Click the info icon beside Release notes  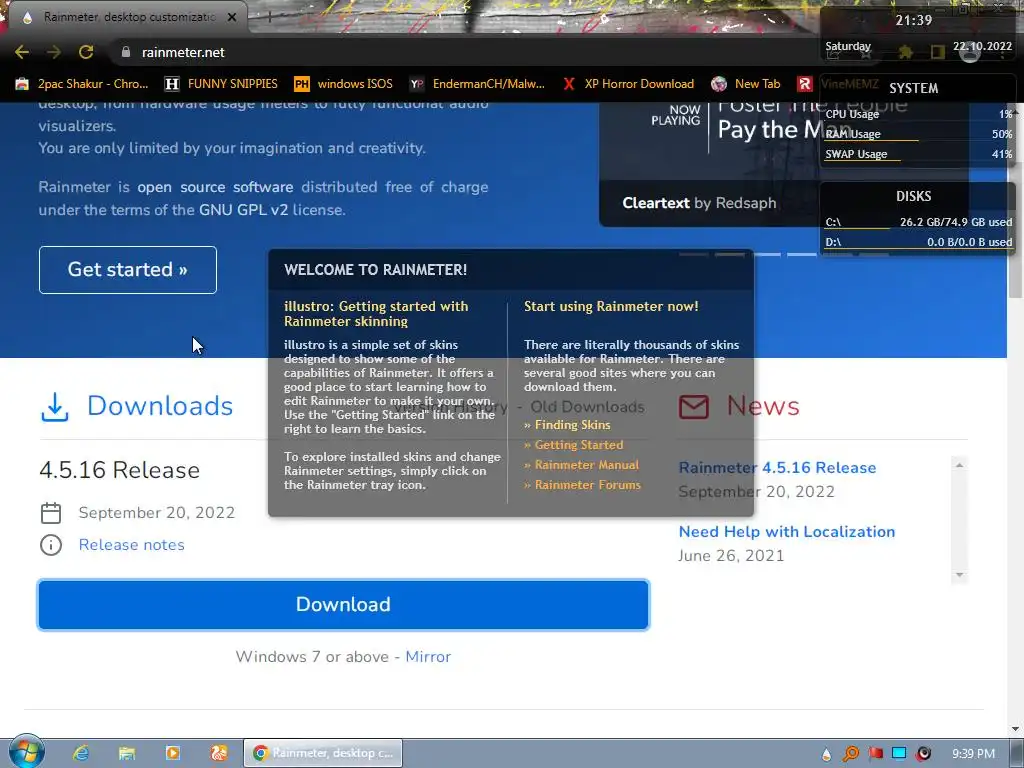point(51,545)
